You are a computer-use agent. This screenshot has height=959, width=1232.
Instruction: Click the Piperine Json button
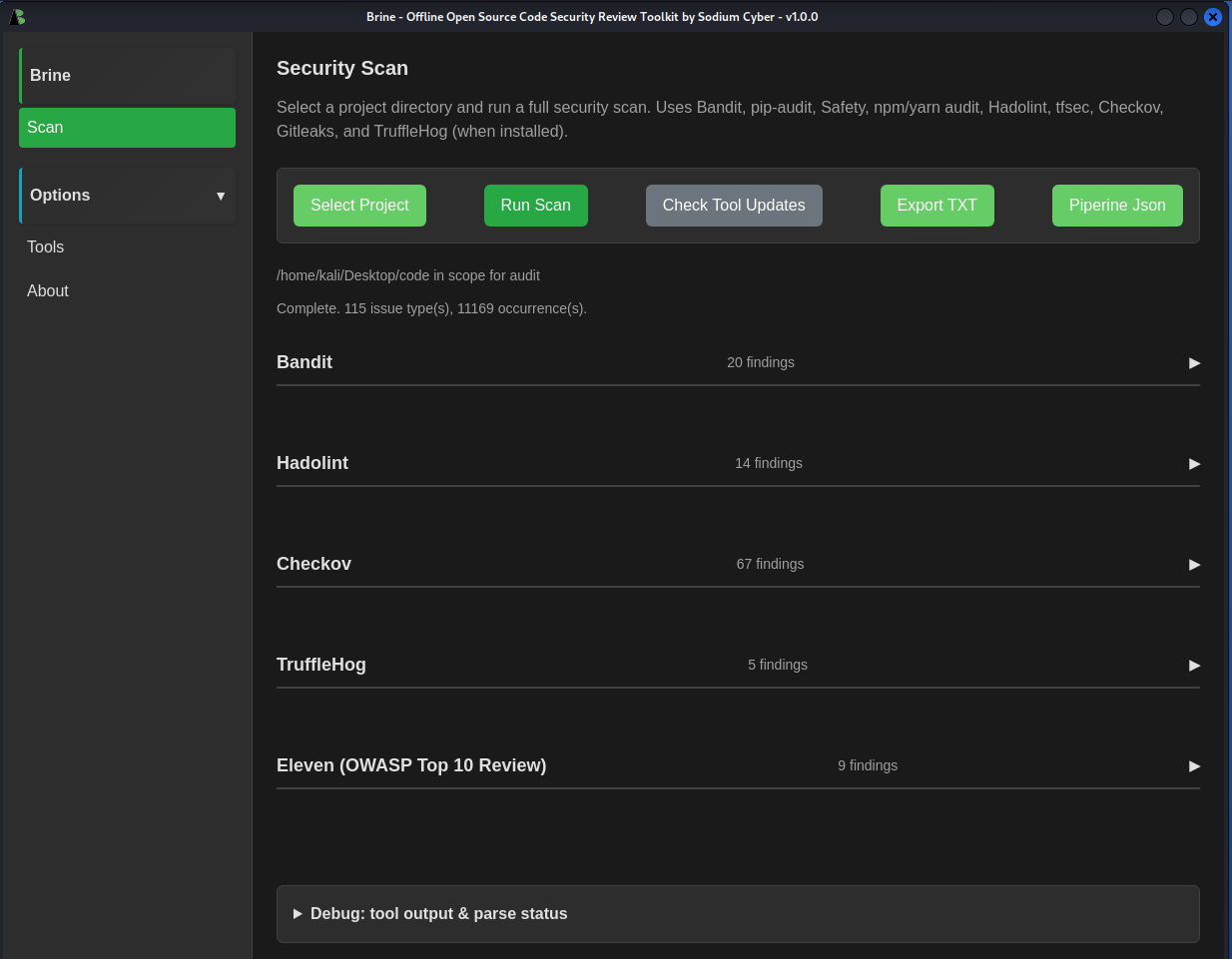(1116, 206)
